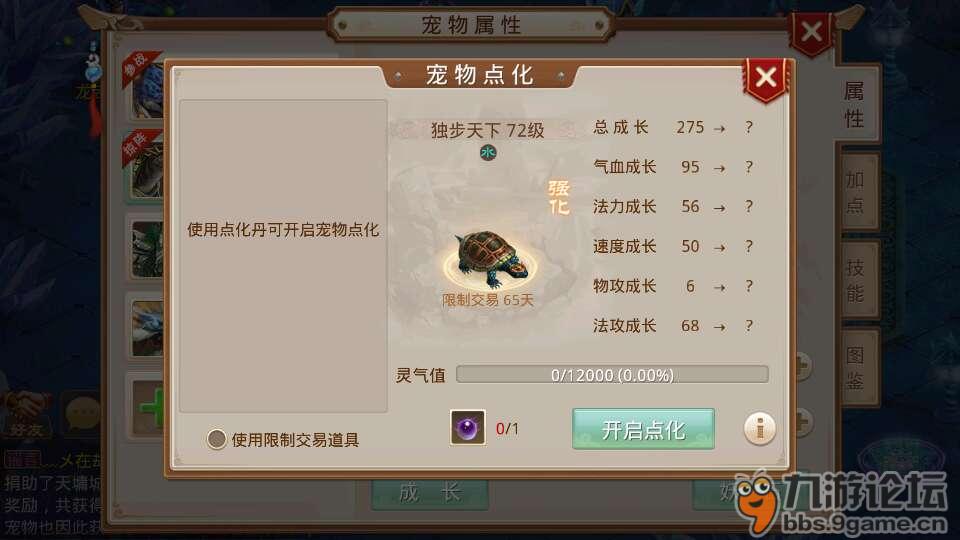Switch to the 图鉴 side tab
960x540 pixels.
point(856,367)
